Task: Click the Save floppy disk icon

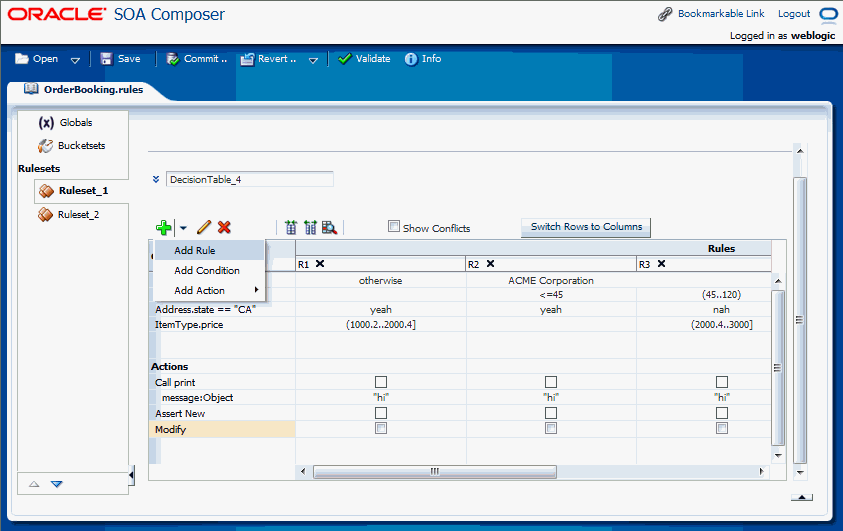Action: (x=106, y=59)
